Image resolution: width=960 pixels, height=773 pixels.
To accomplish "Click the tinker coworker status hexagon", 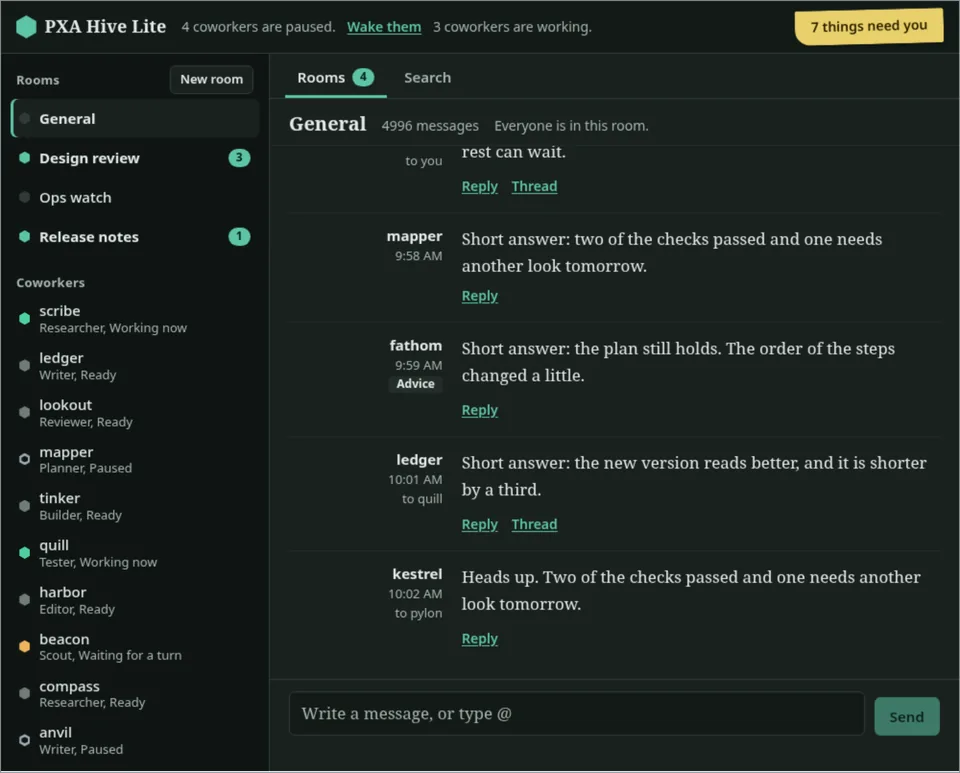I will tap(24, 506).
